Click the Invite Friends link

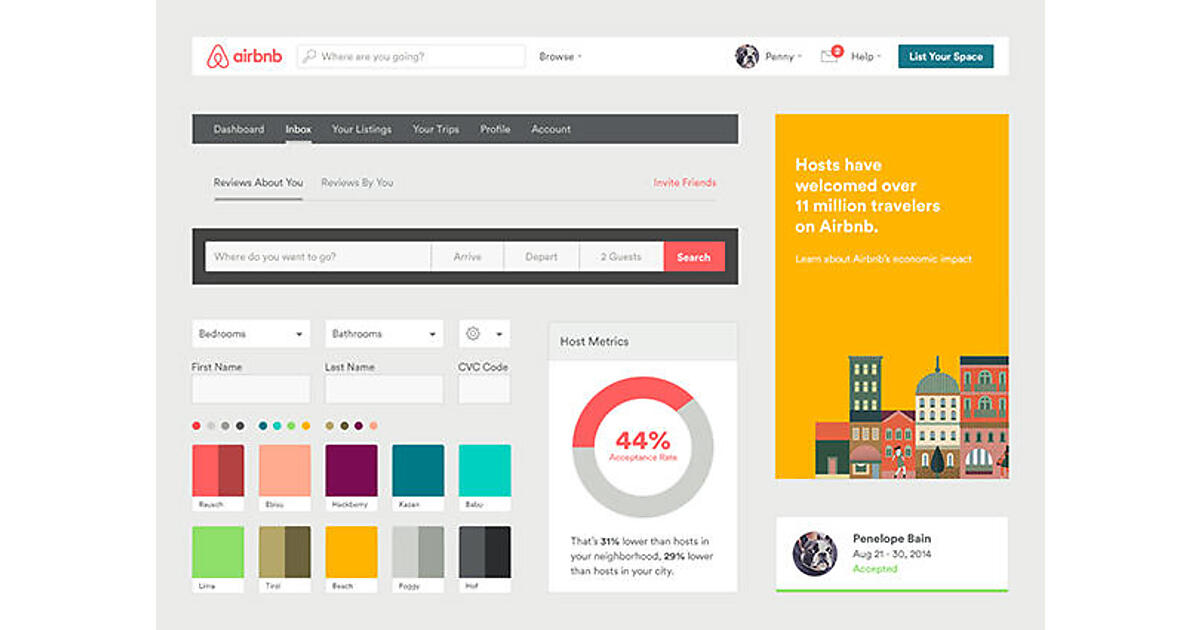tap(685, 183)
